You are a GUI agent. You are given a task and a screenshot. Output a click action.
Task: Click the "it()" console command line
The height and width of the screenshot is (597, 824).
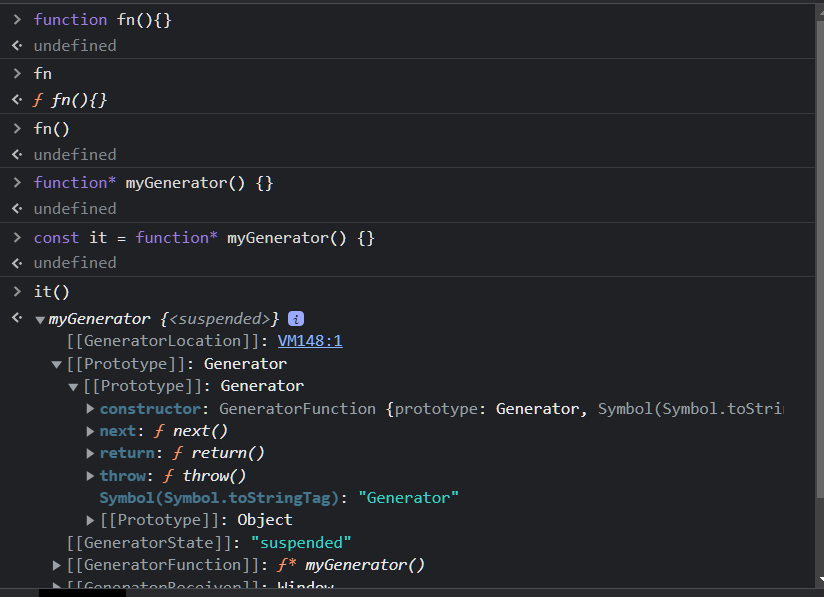click(x=51, y=292)
